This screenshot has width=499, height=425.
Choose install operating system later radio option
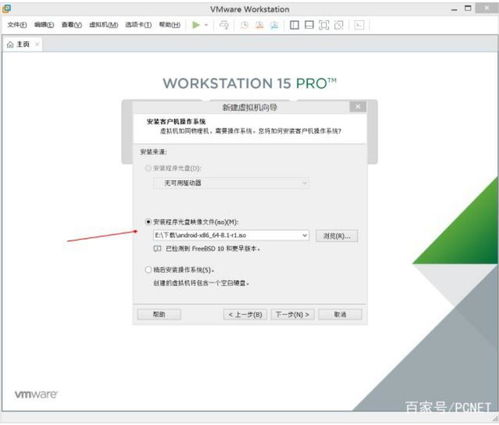[x=148, y=269]
